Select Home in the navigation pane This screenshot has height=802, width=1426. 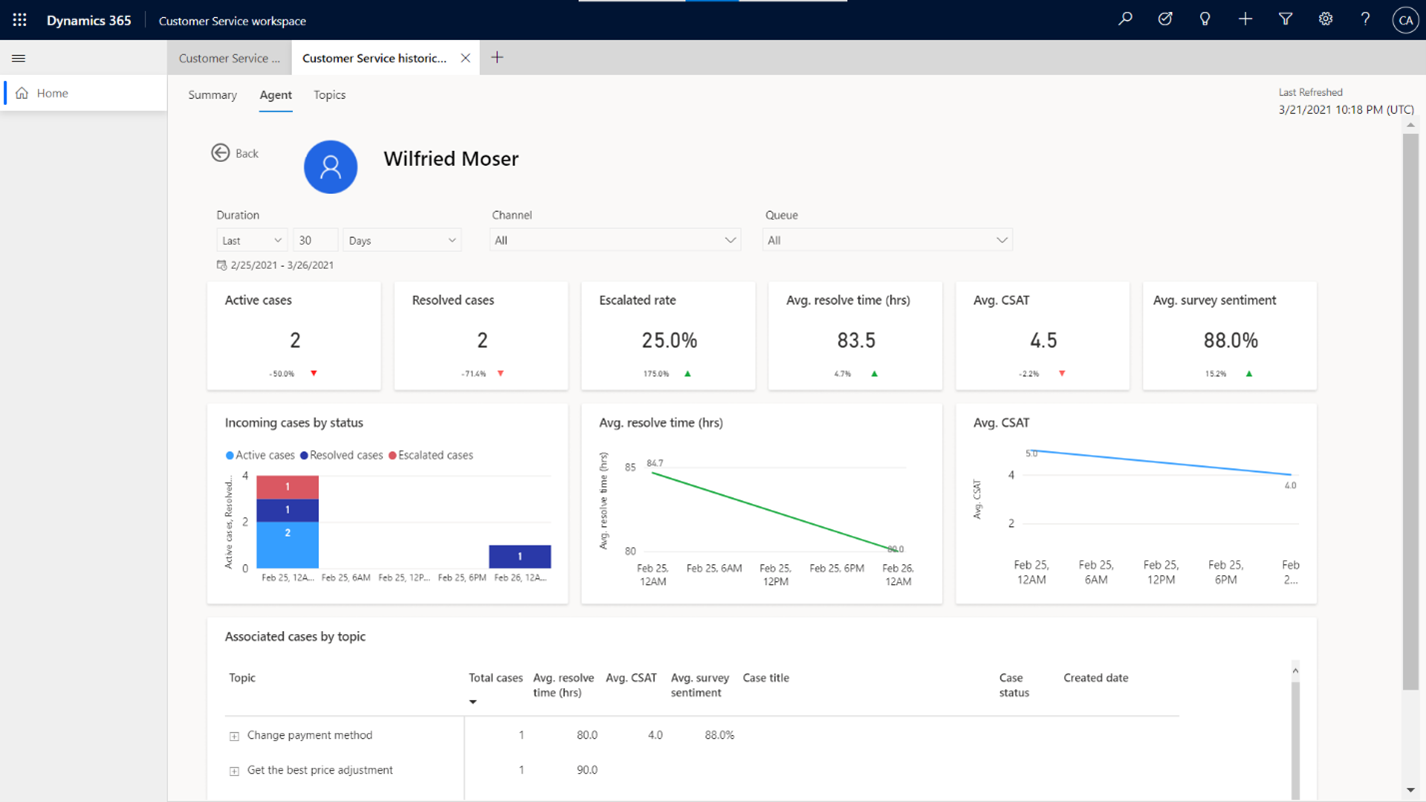pos(84,93)
